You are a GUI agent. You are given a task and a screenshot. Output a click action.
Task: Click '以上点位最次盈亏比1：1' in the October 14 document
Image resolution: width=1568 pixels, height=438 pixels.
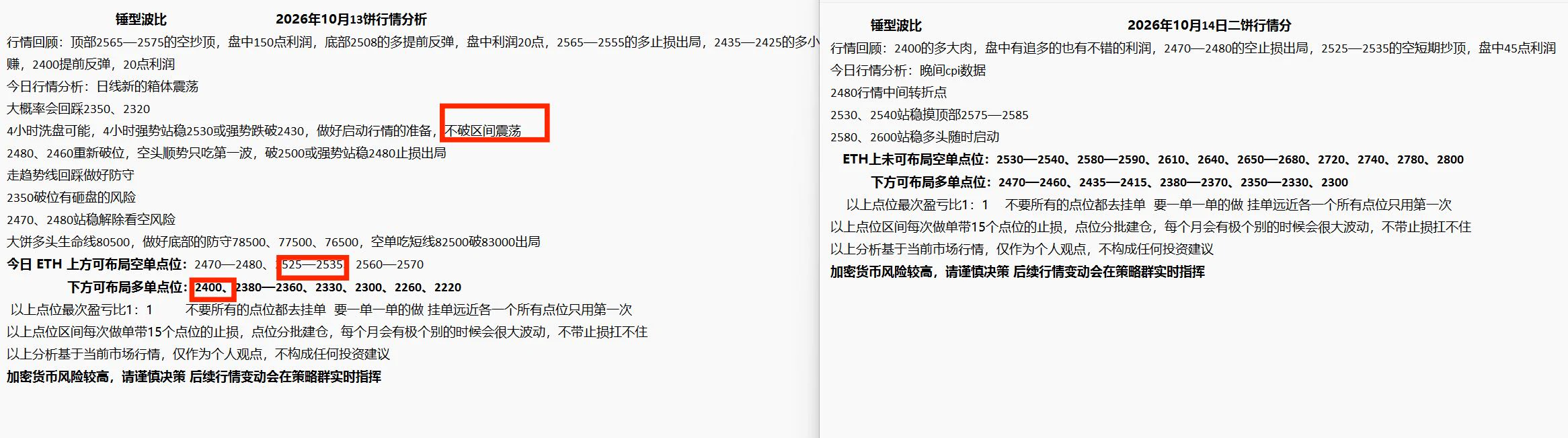918,205
